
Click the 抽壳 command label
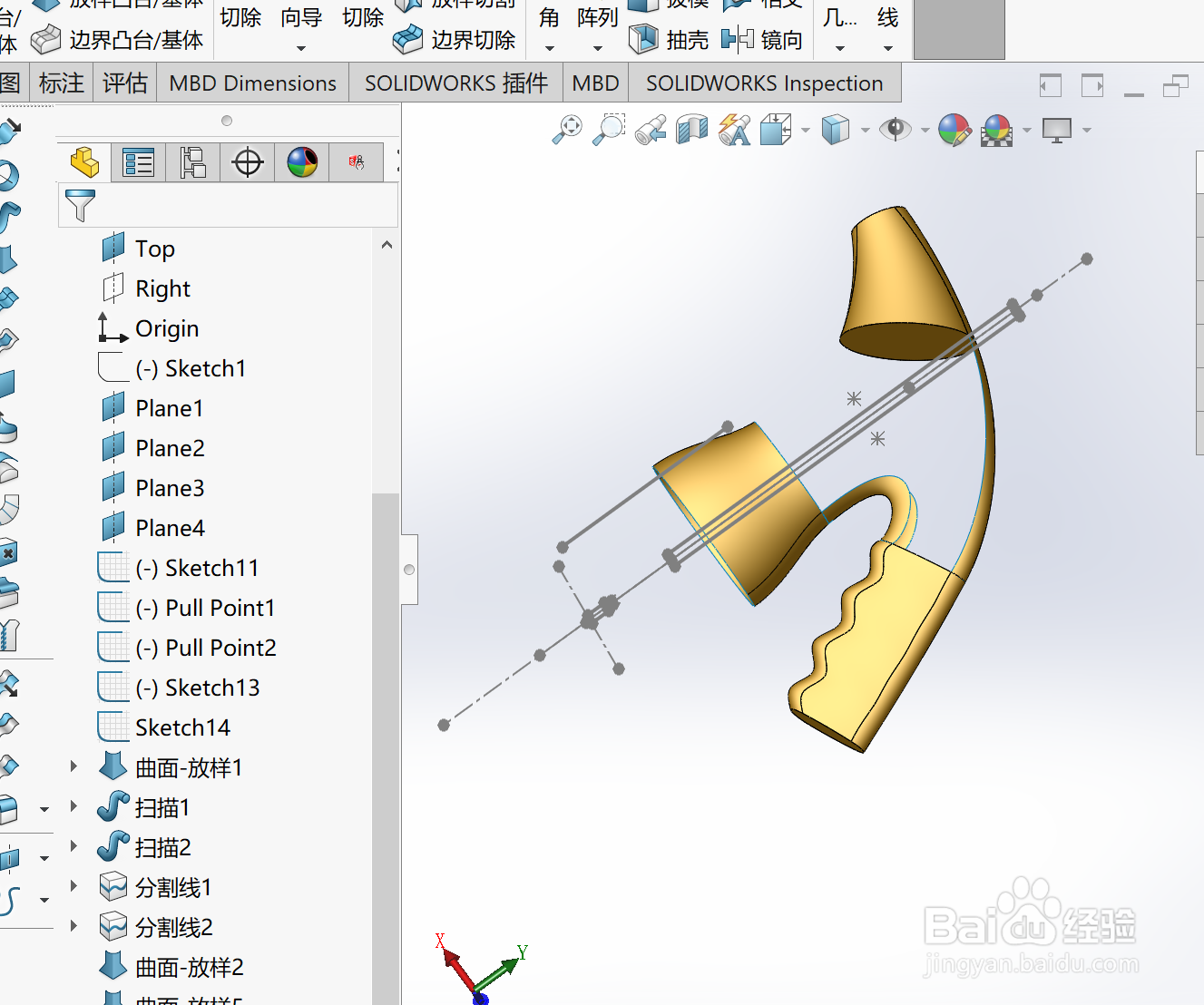[688, 40]
